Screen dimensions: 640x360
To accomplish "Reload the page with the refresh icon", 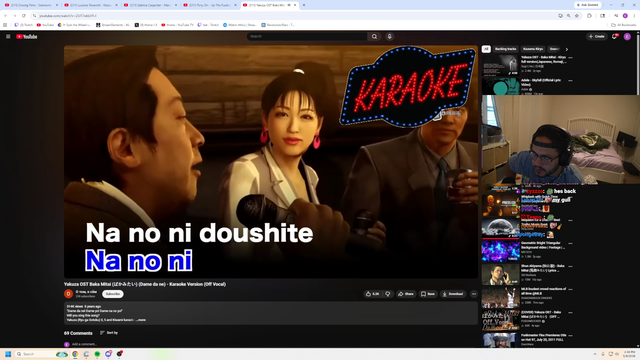I will [24, 16].
